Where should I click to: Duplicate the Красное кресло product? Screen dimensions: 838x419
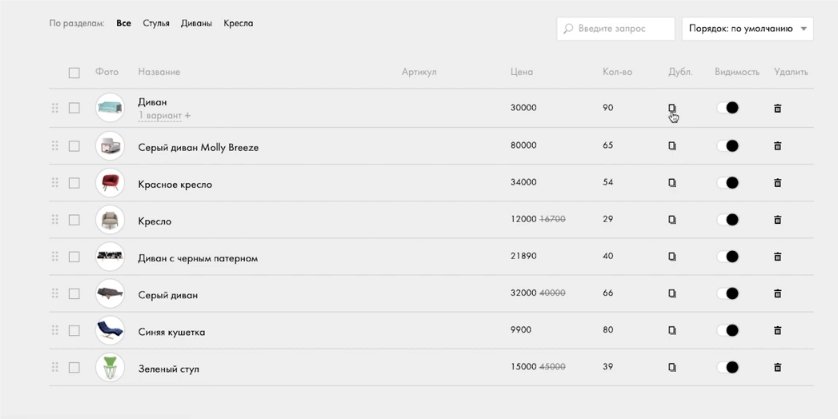point(672,183)
